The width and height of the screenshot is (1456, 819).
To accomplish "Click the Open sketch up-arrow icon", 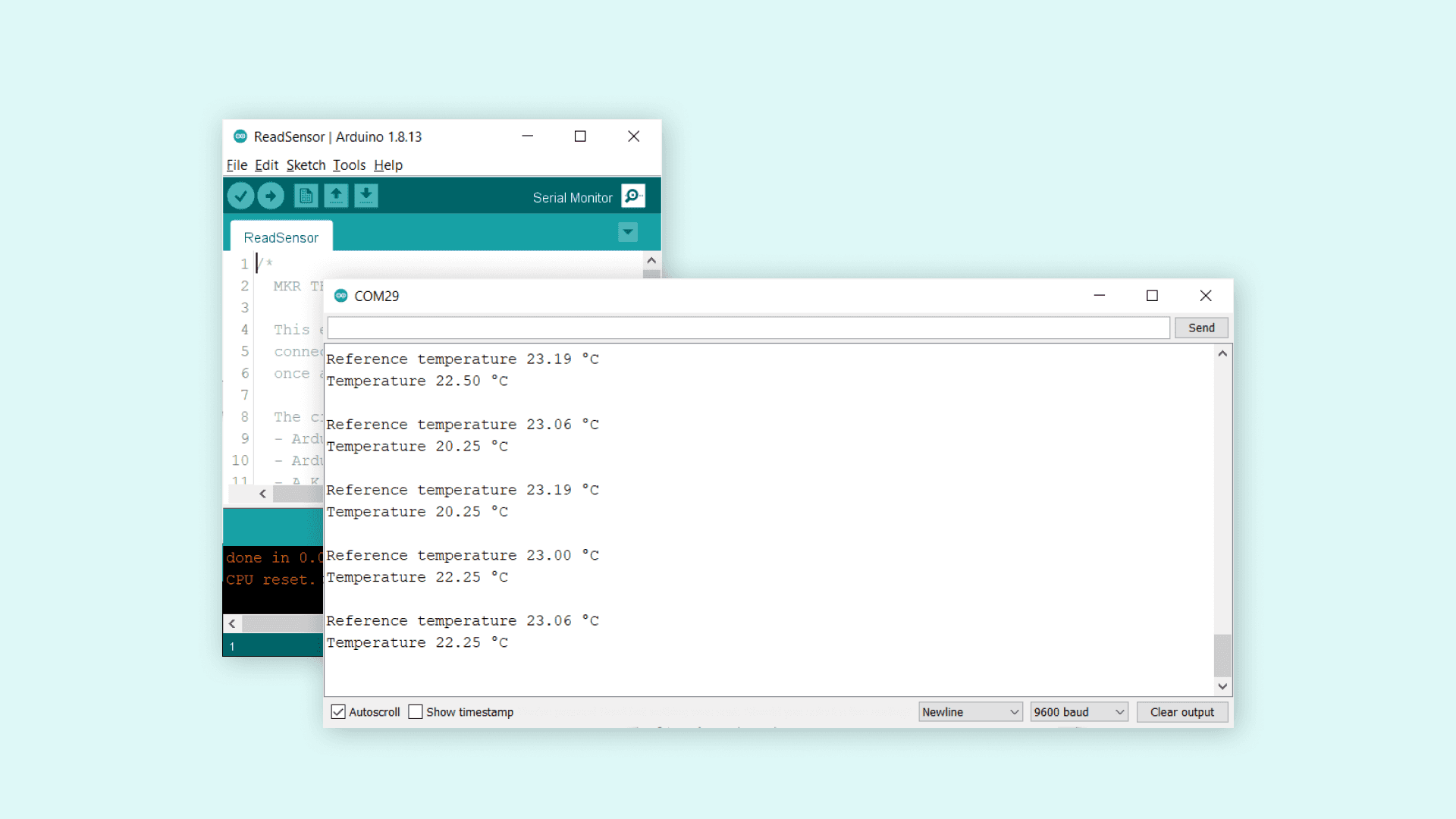I will tap(336, 196).
